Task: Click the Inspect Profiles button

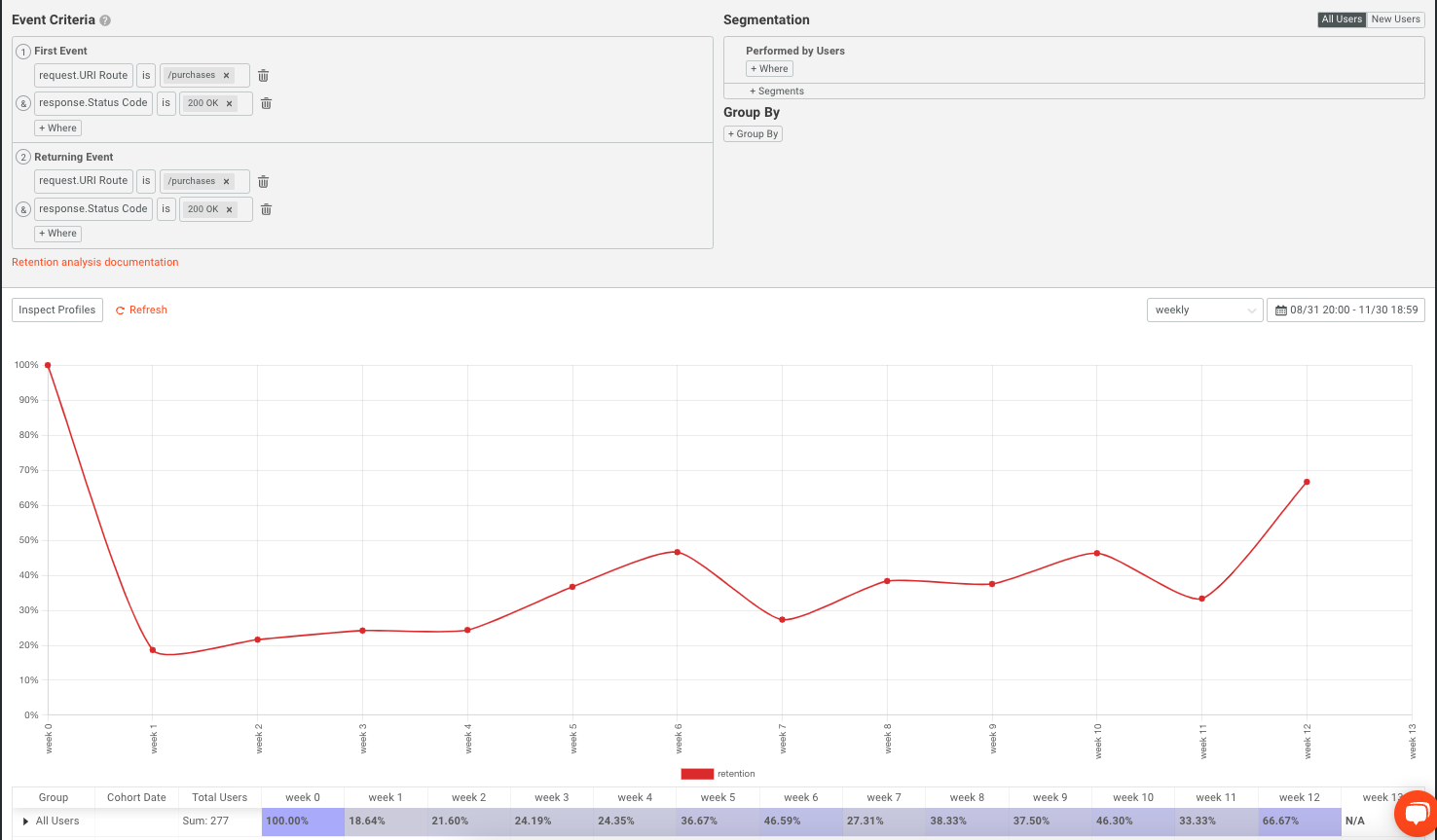Action: pos(56,310)
